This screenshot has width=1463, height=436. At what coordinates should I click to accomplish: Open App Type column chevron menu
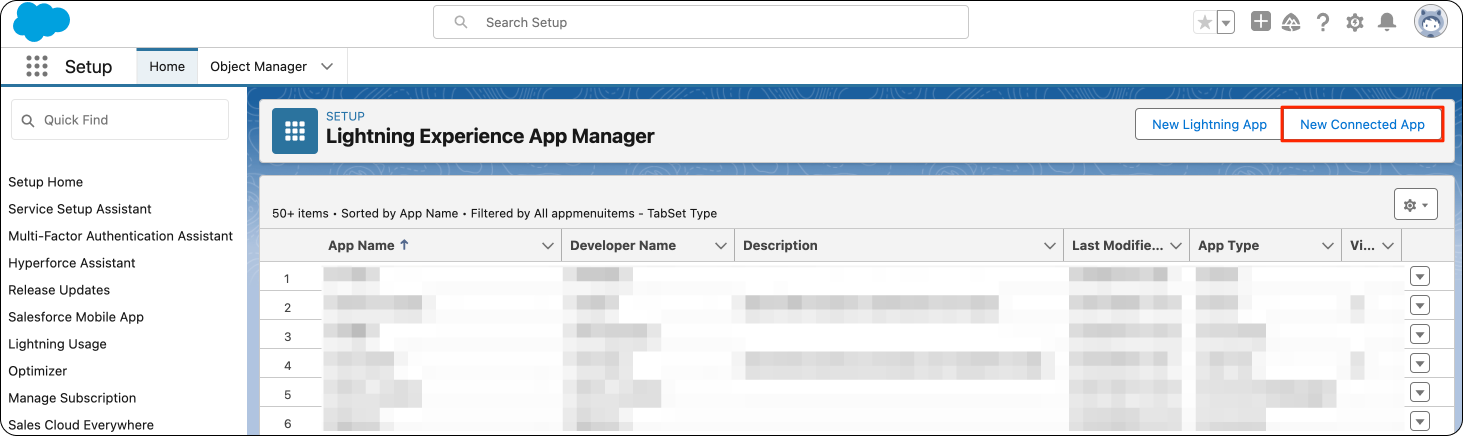1328,245
